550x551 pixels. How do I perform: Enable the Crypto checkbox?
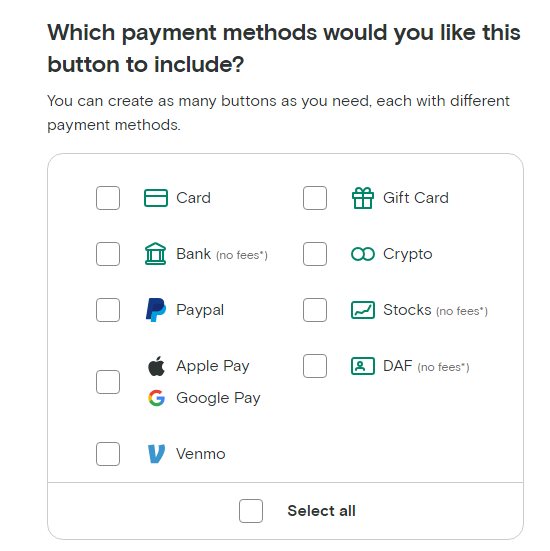pyautogui.click(x=315, y=254)
